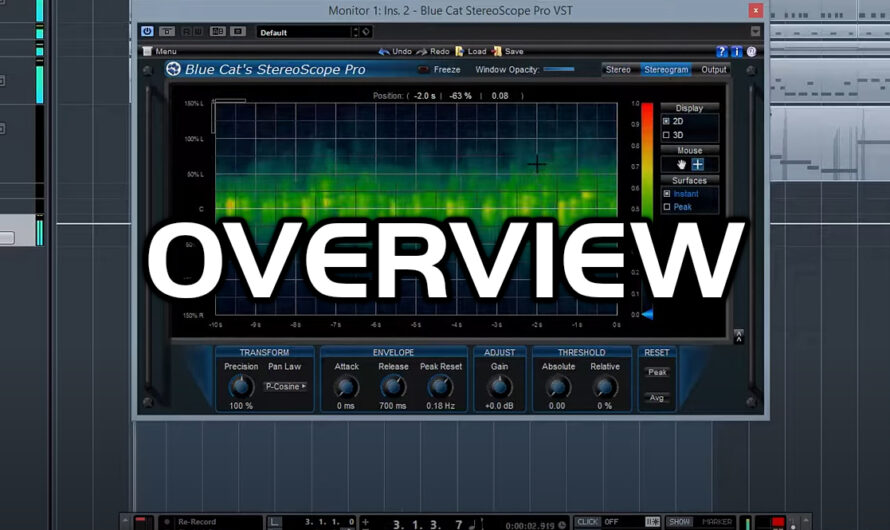Click Undo in the plugin toolbar

(395, 51)
